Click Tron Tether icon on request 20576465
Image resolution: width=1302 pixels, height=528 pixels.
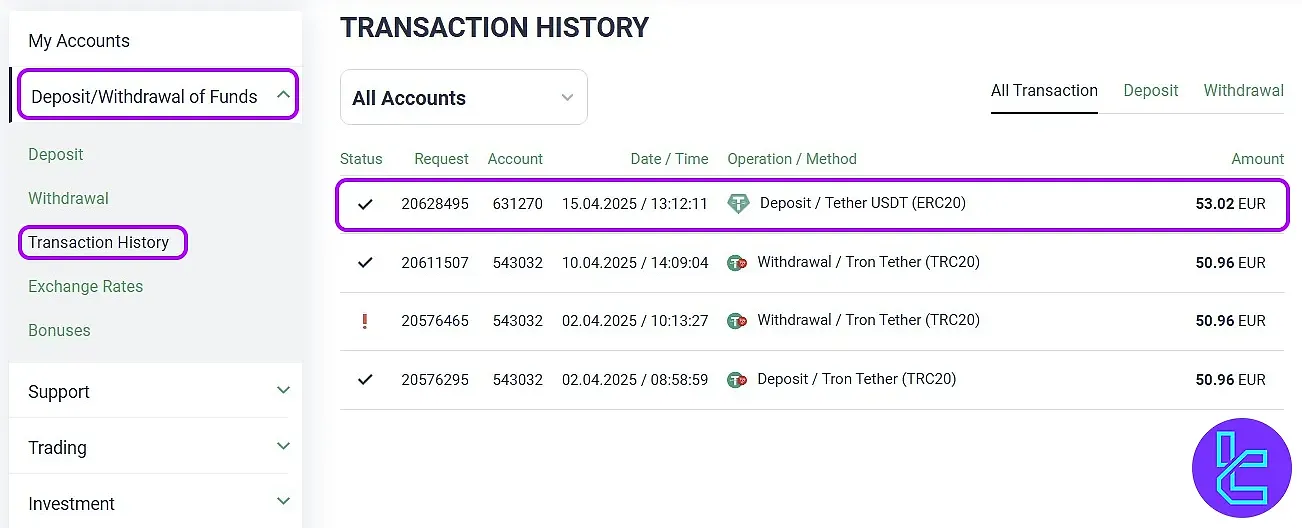tap(737, 321)
